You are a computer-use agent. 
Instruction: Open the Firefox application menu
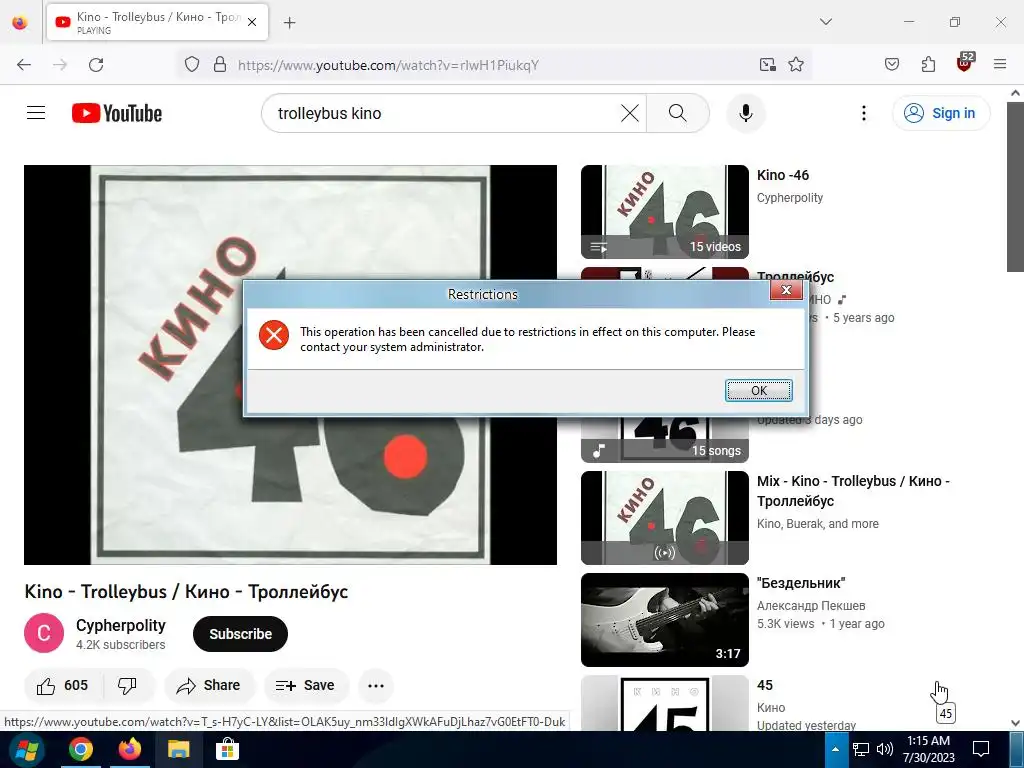[x=1000, y=64]
